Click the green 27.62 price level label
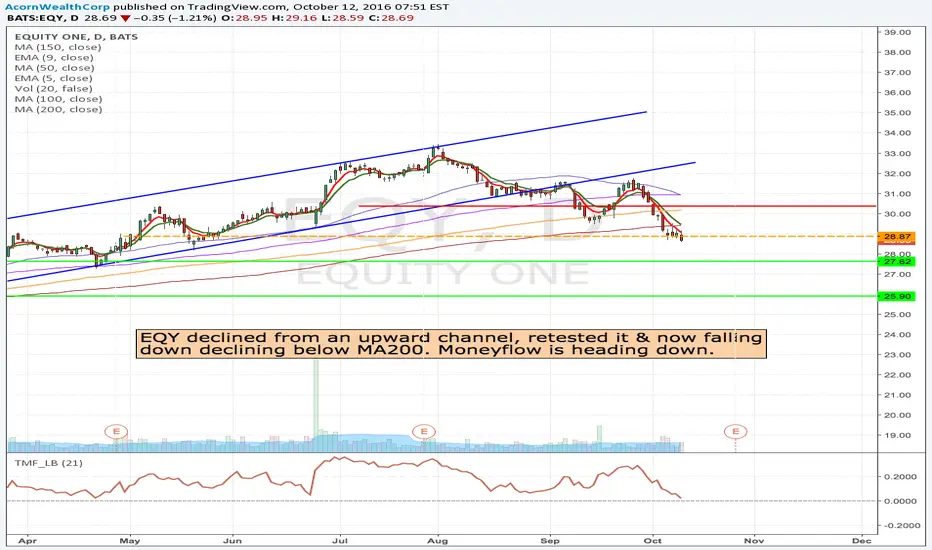The image size is (932, 550). 897,262
